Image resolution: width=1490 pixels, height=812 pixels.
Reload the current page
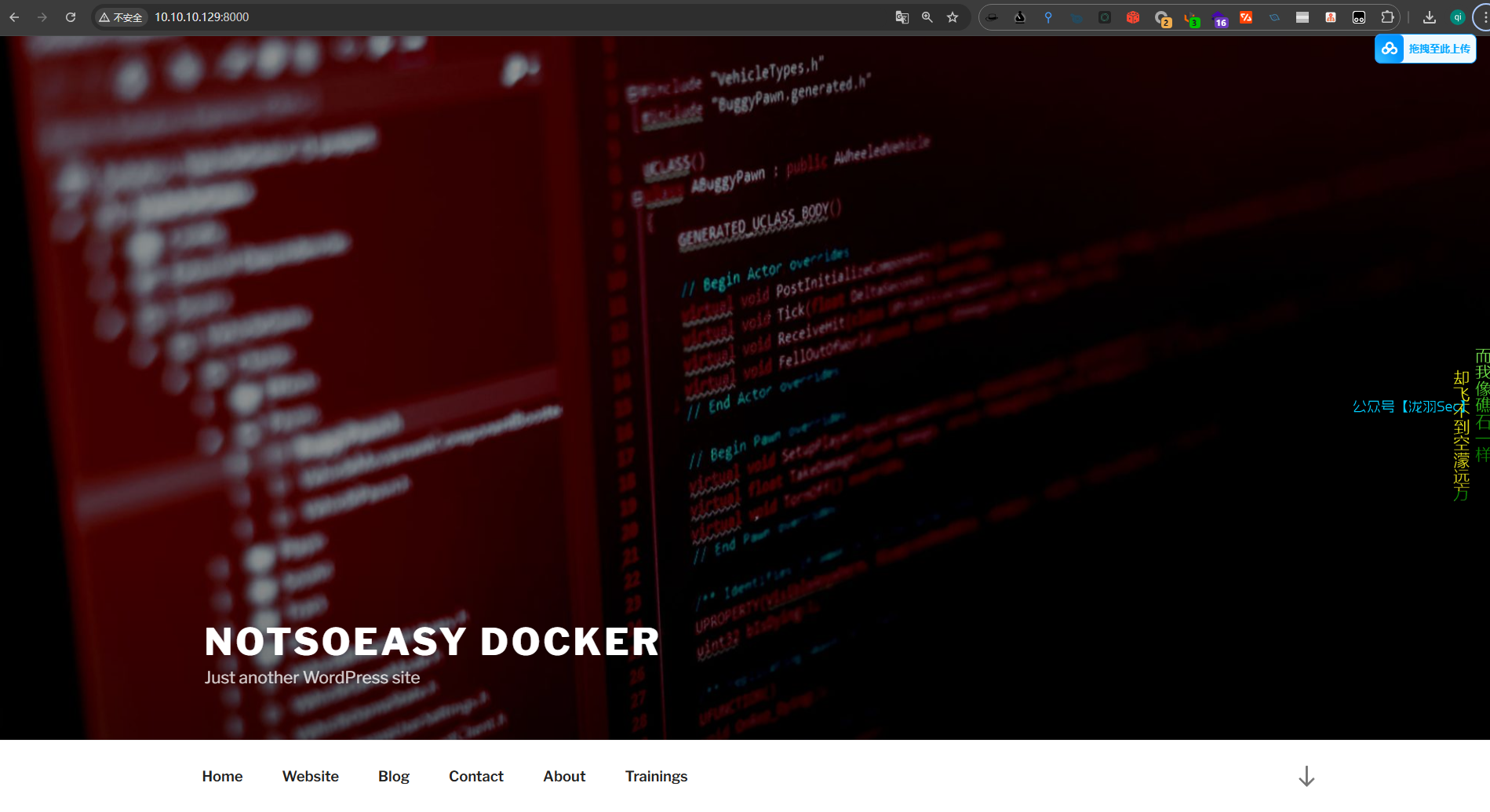tap(71, 17)
